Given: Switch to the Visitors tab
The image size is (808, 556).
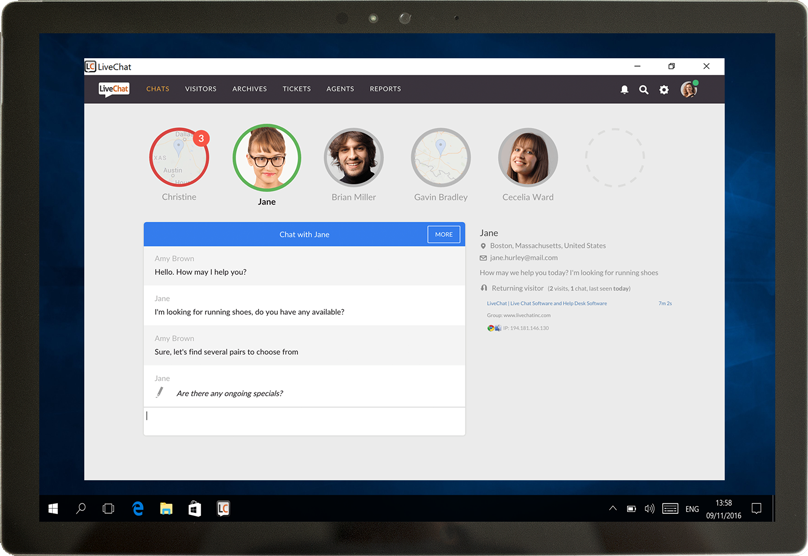Looking at the screenshot, I should 200,89.
